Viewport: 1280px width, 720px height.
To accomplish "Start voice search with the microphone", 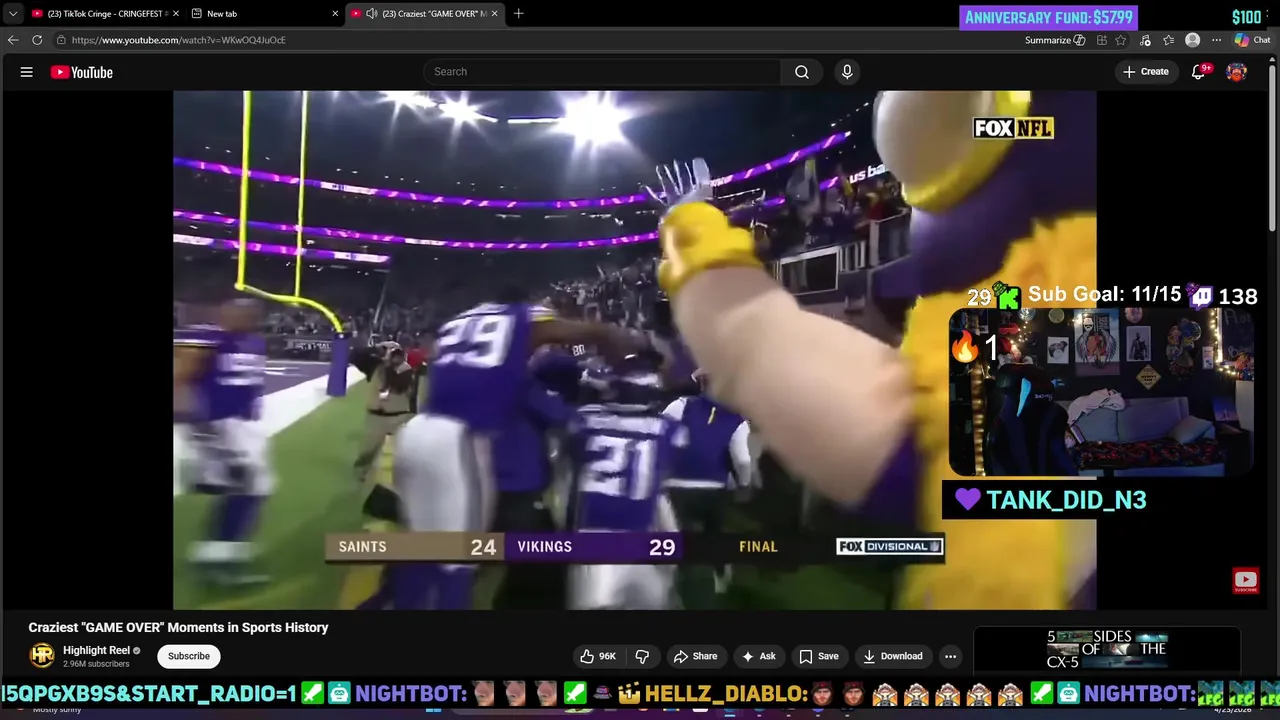I will 847,72.
